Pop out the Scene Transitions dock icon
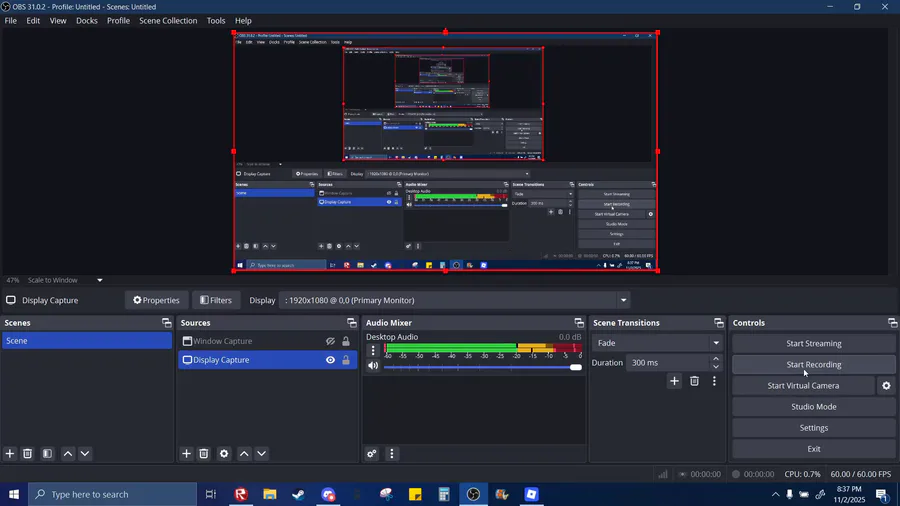The image size is (900, 506). 719,322
